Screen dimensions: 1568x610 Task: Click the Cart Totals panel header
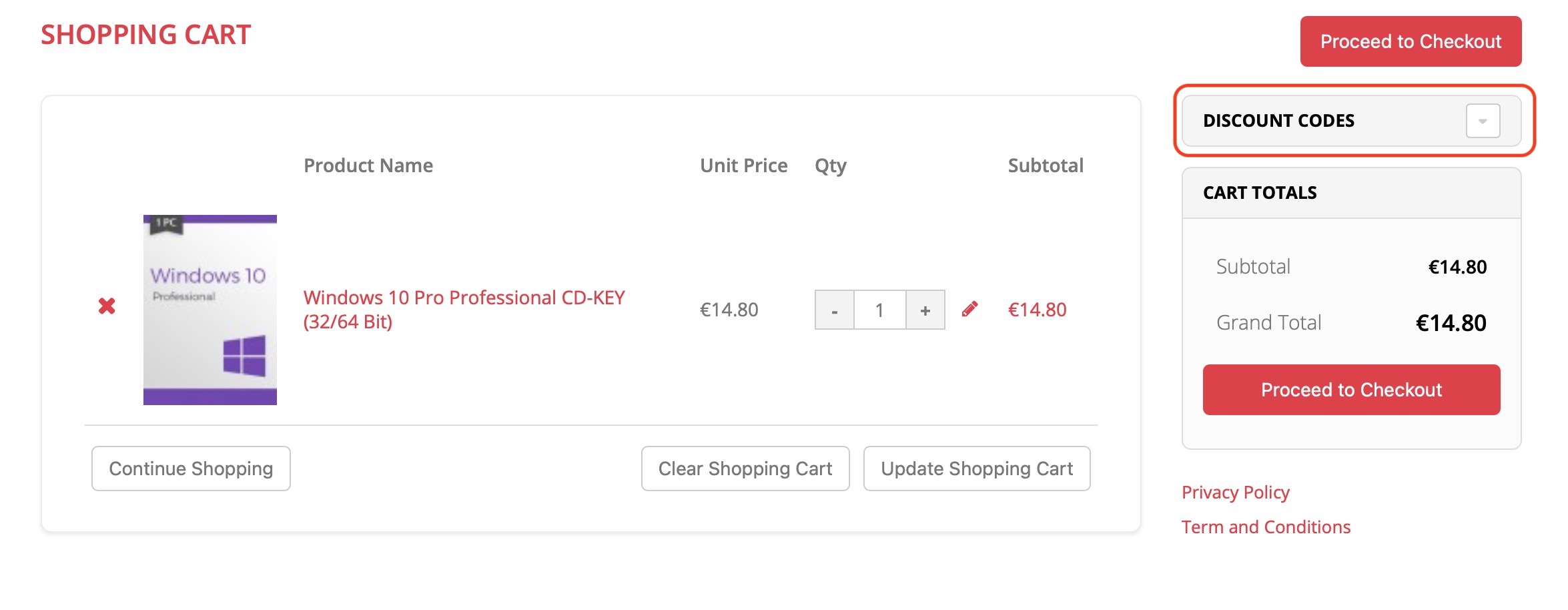pos(1260,193)
